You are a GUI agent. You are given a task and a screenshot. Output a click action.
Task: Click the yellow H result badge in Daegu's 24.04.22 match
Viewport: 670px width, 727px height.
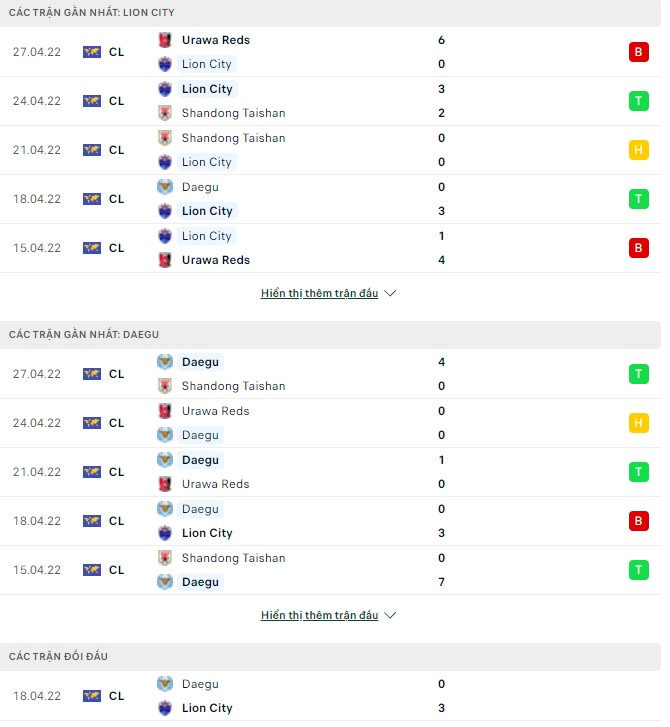pos(639,423)
